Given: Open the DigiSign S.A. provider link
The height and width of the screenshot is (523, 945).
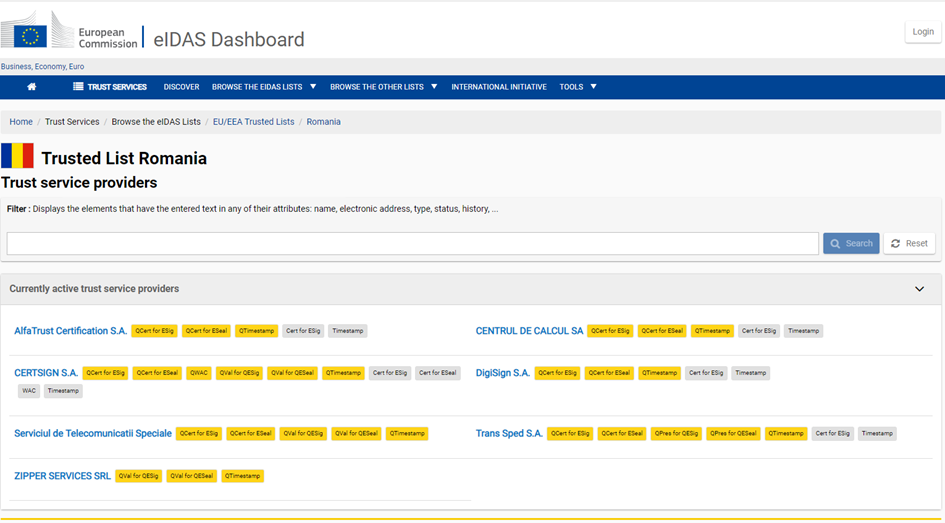Looking at the screenshot, I should point(502,373).
